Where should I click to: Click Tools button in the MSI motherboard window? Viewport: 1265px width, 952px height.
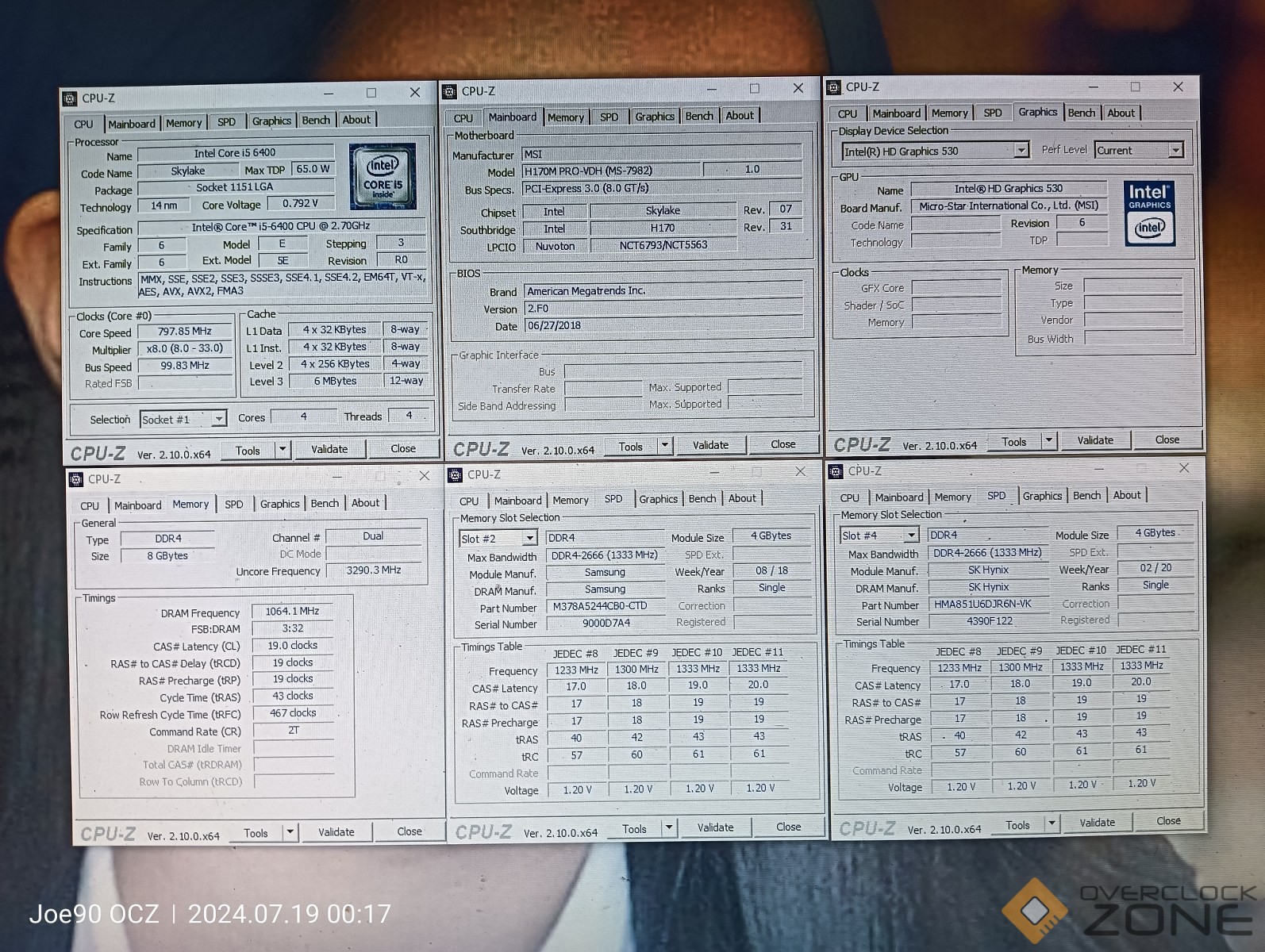point(631,447)
